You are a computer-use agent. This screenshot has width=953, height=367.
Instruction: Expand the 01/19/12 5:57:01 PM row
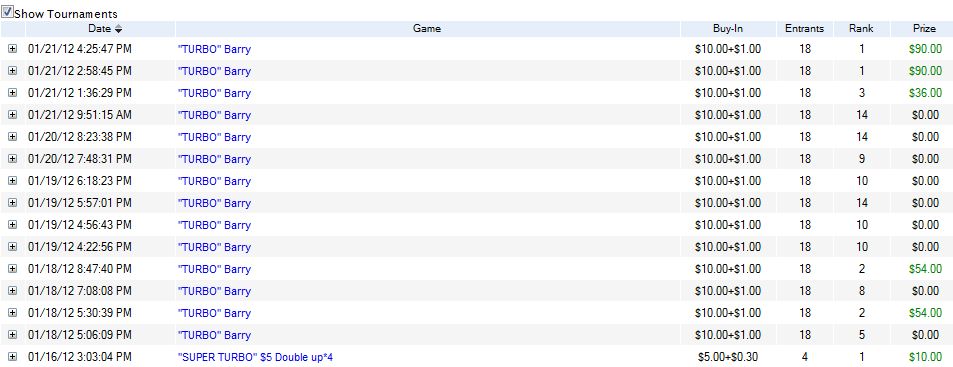pyautogui.click(x=13, y=203)
